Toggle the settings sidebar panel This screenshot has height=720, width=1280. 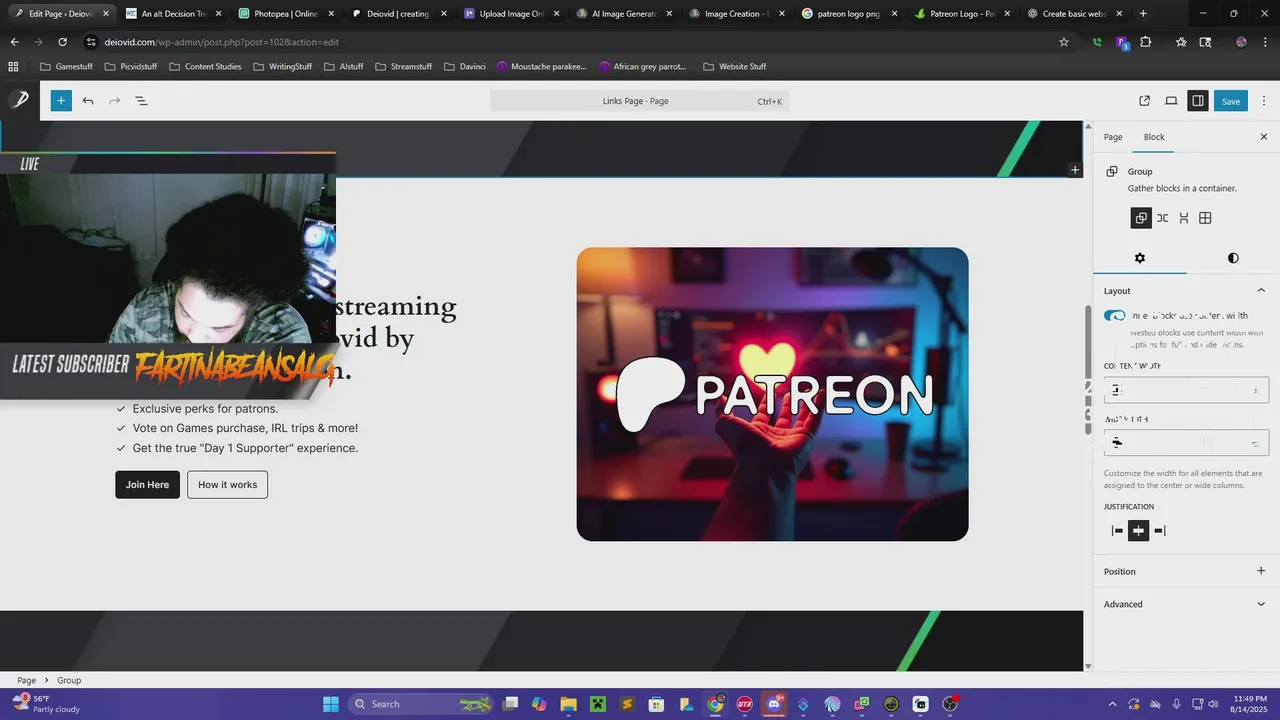click(x=1197, y=101)
